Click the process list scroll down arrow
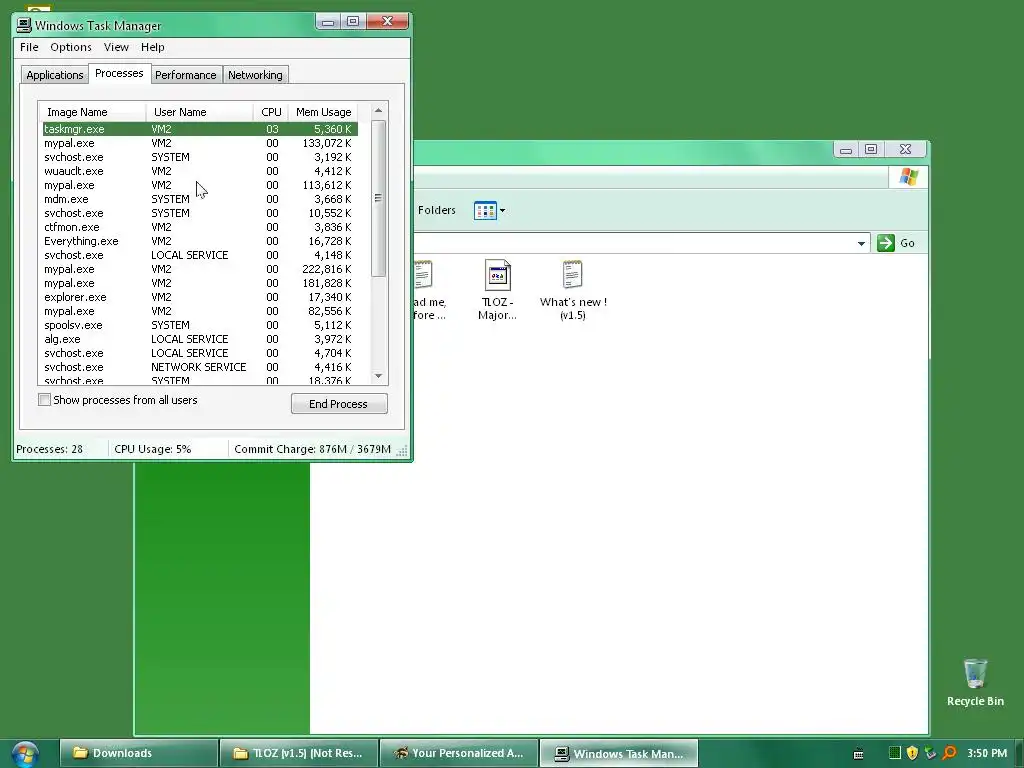The width and height of the screenshot is (1024, 768). pos(378,376)
